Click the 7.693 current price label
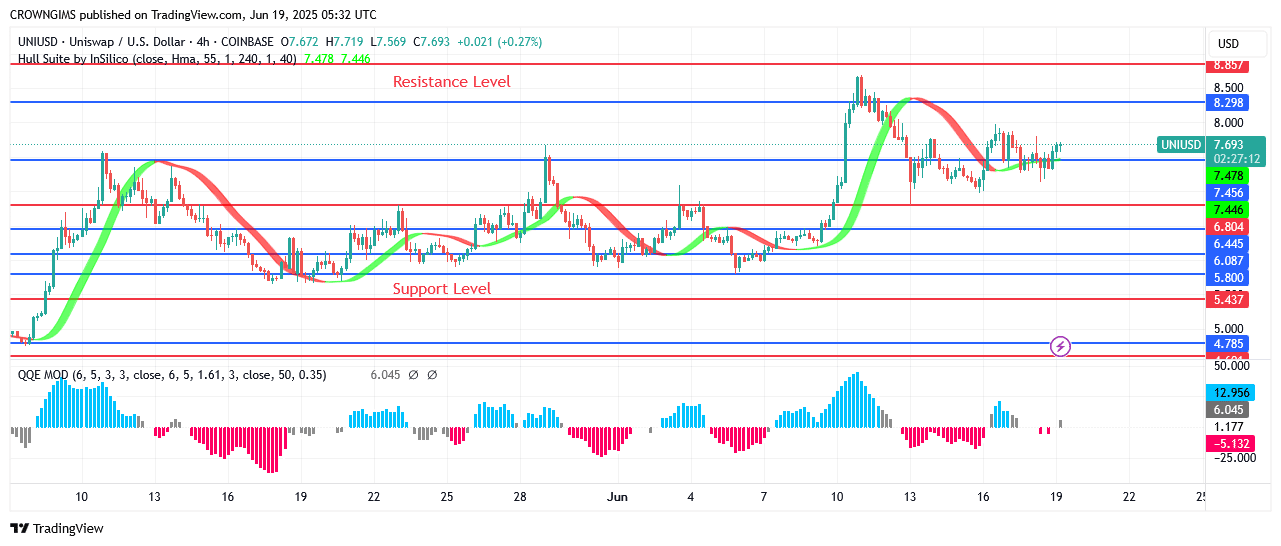The height and width of the screenshot is (546, 1281). point(1229,144)
